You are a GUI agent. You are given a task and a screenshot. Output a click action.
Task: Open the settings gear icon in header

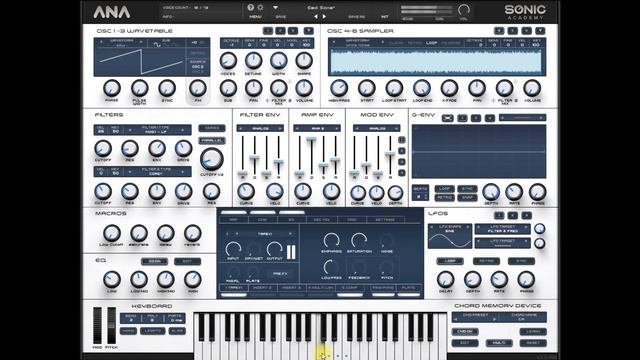[x=260, y=7]
